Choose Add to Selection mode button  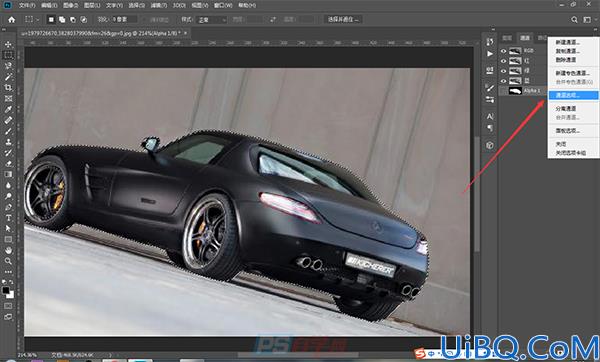pyautogui.click(x=62, y=20)
